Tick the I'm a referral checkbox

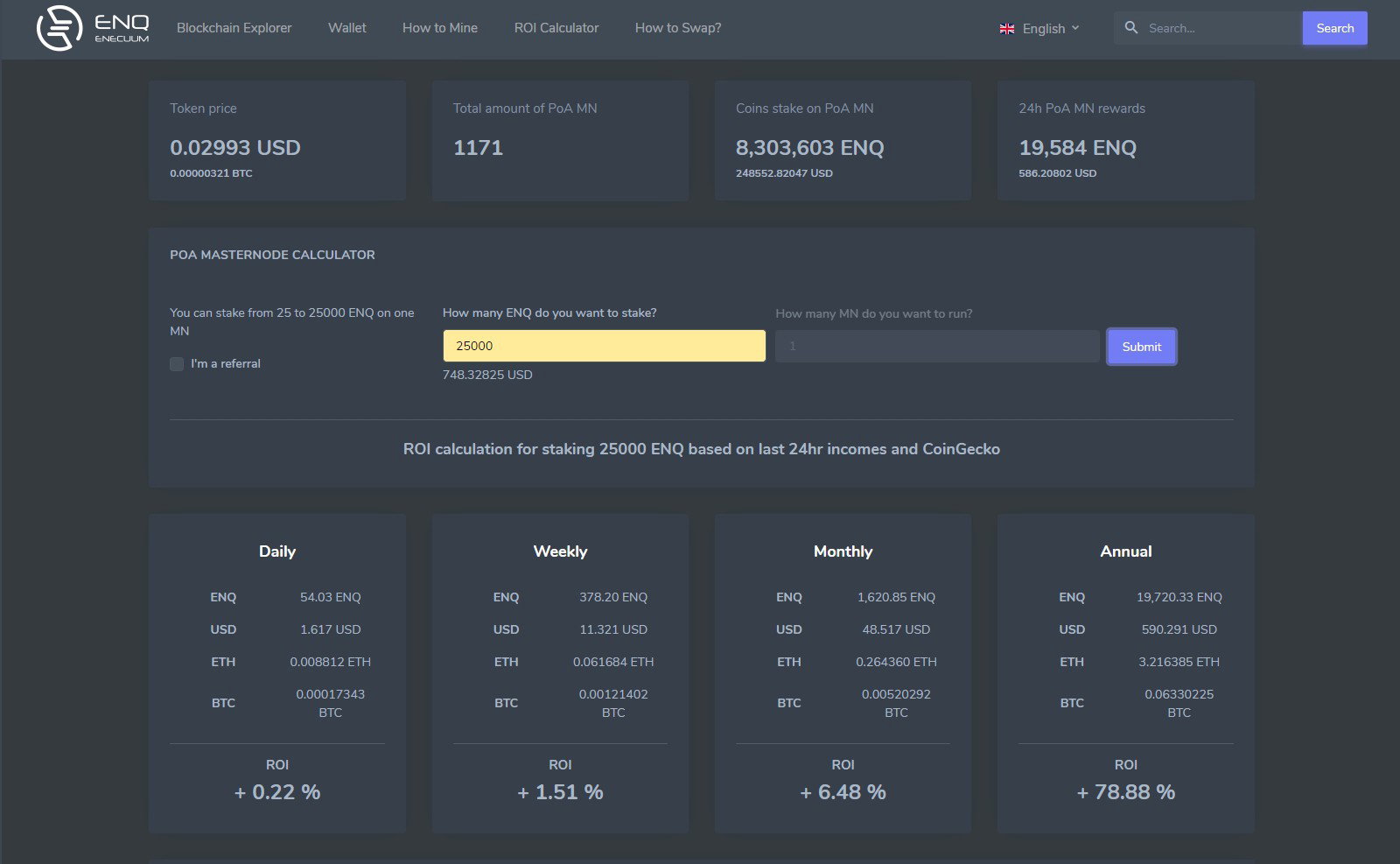tap(177, 364)
